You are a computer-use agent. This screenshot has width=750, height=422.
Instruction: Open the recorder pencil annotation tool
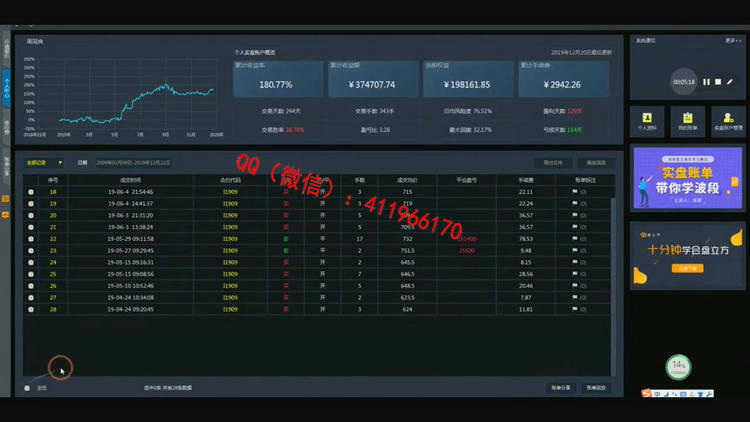(730, 82)
